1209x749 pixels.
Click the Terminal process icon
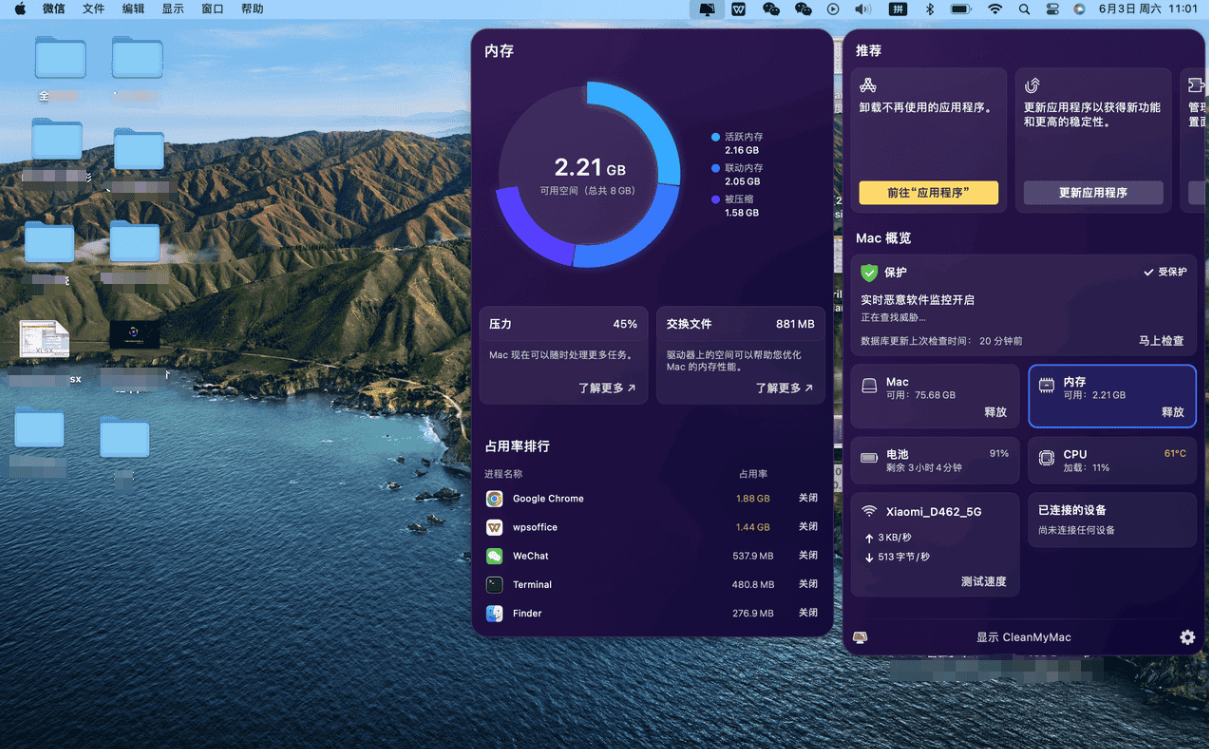(x=494, y=584)
